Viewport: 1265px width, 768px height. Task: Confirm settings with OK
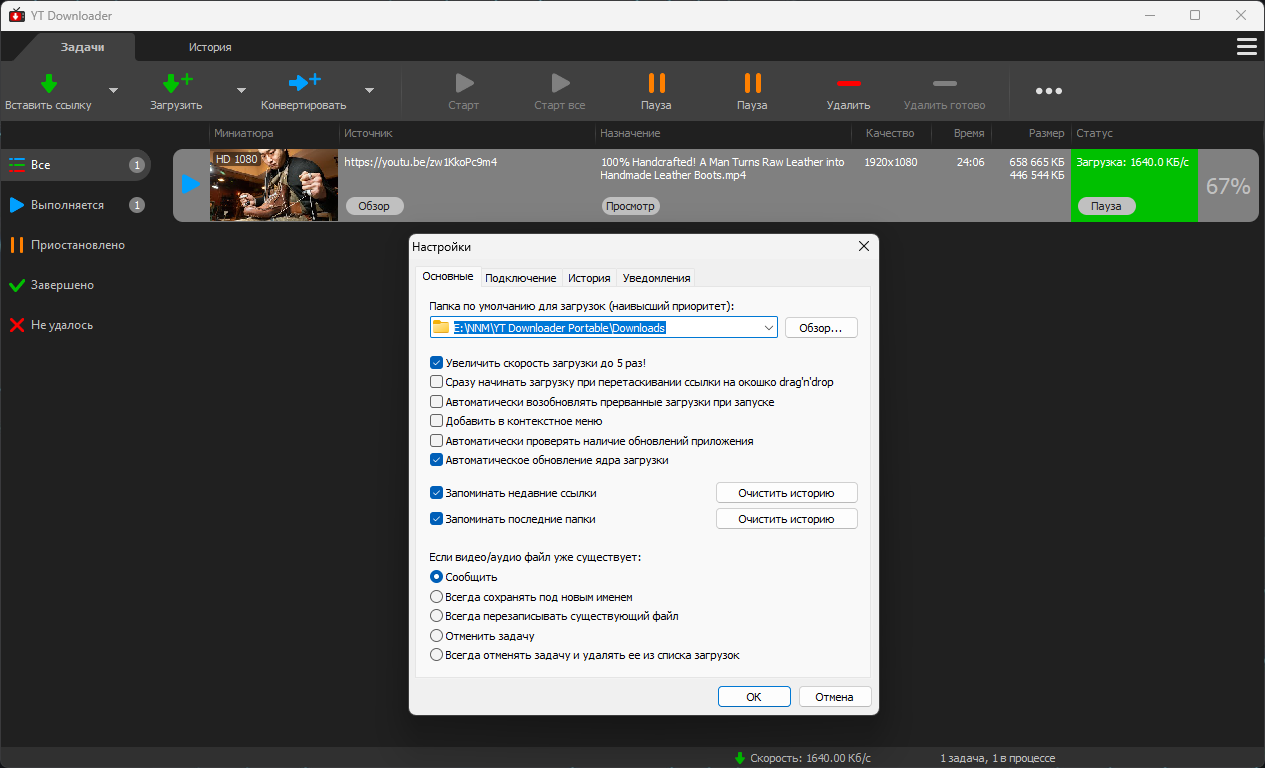[x=754, y=697]
